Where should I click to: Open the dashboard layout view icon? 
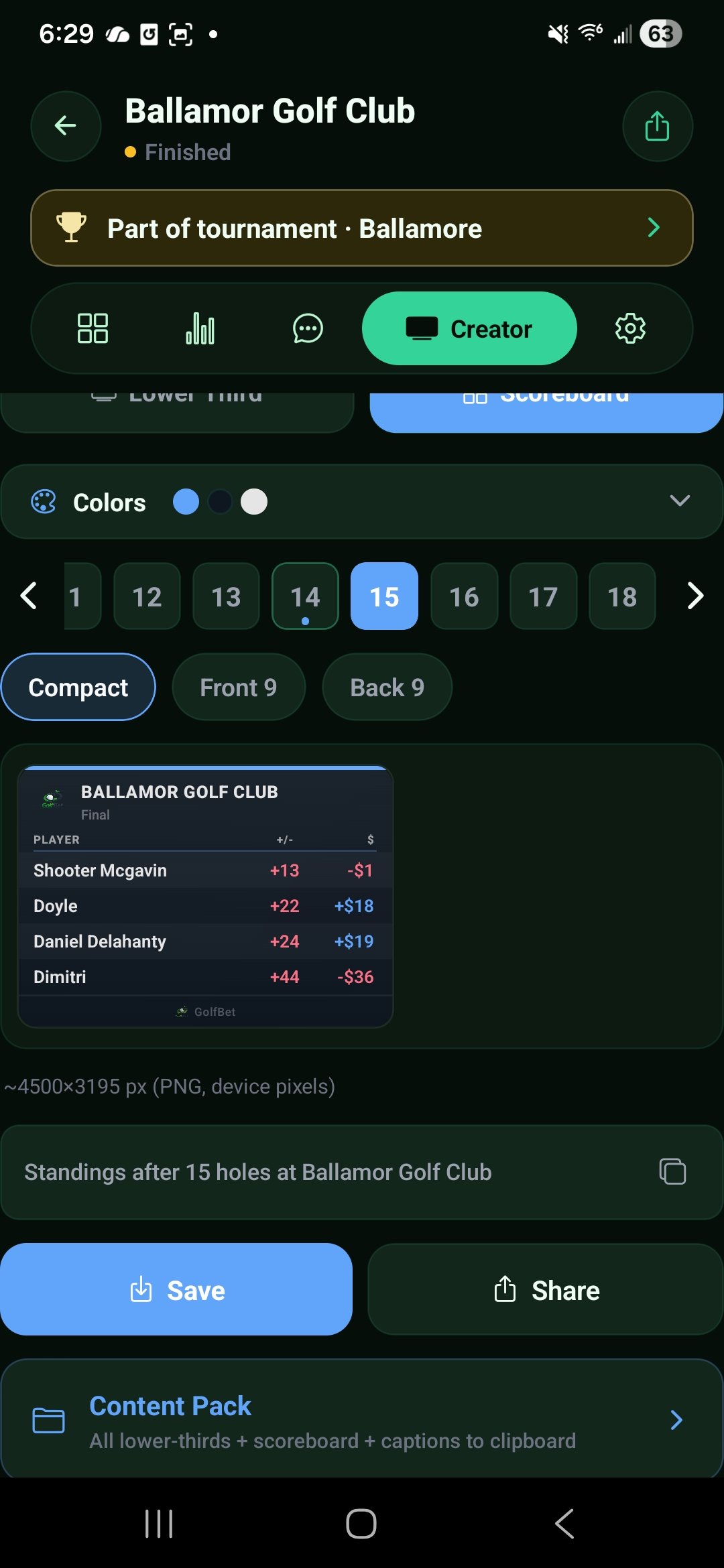pos(92,328)
